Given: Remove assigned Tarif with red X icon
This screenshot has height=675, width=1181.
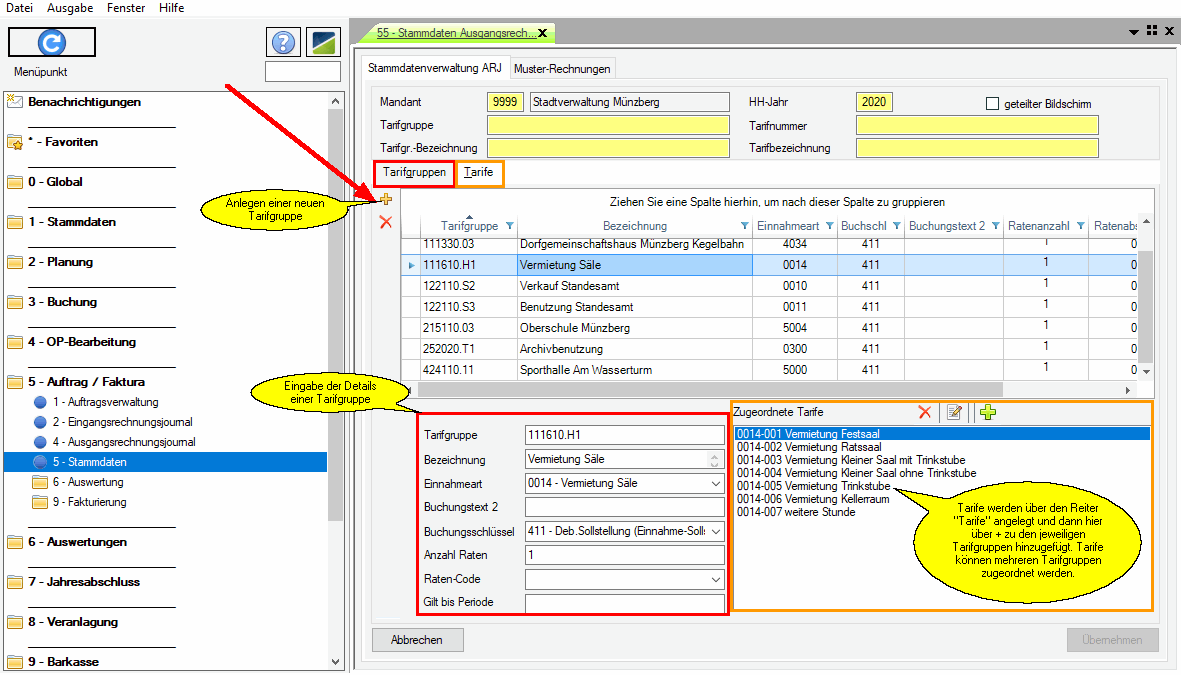Looking at the screenshot, I should coord(925,412).
